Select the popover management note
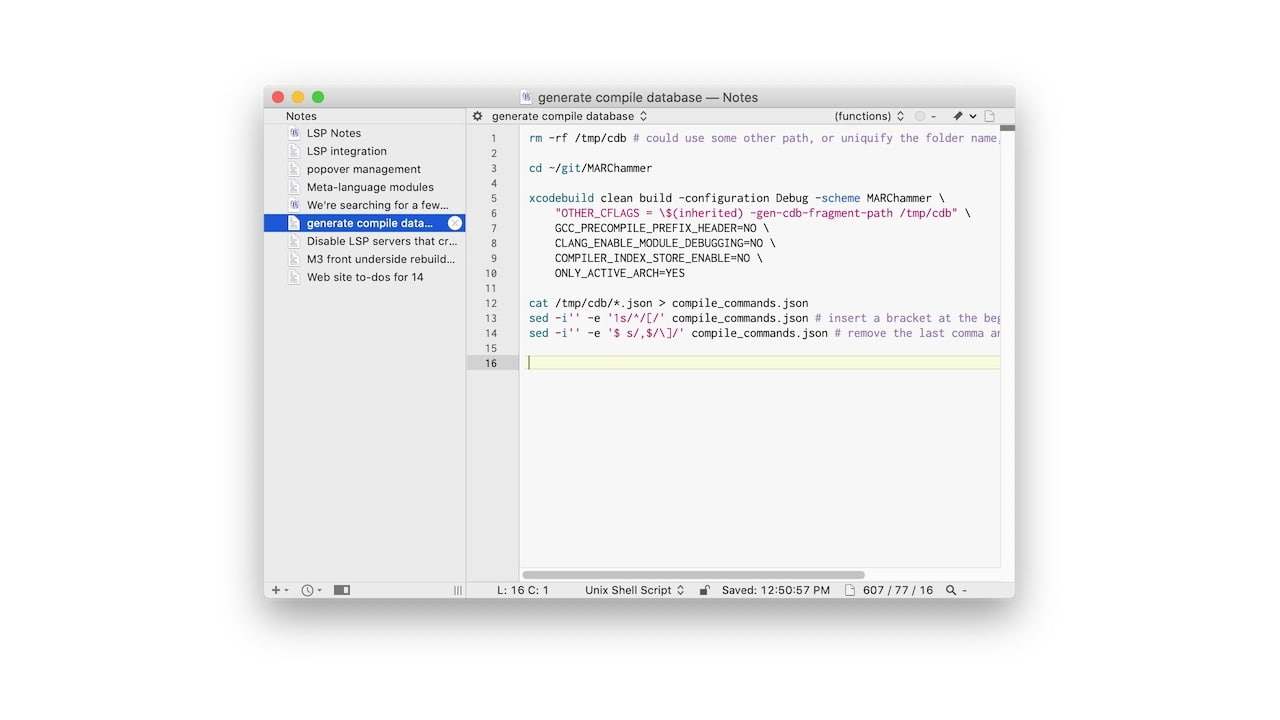Image resolution: width=1280 pixels, height=720 pixels. [x=363, y=169]
